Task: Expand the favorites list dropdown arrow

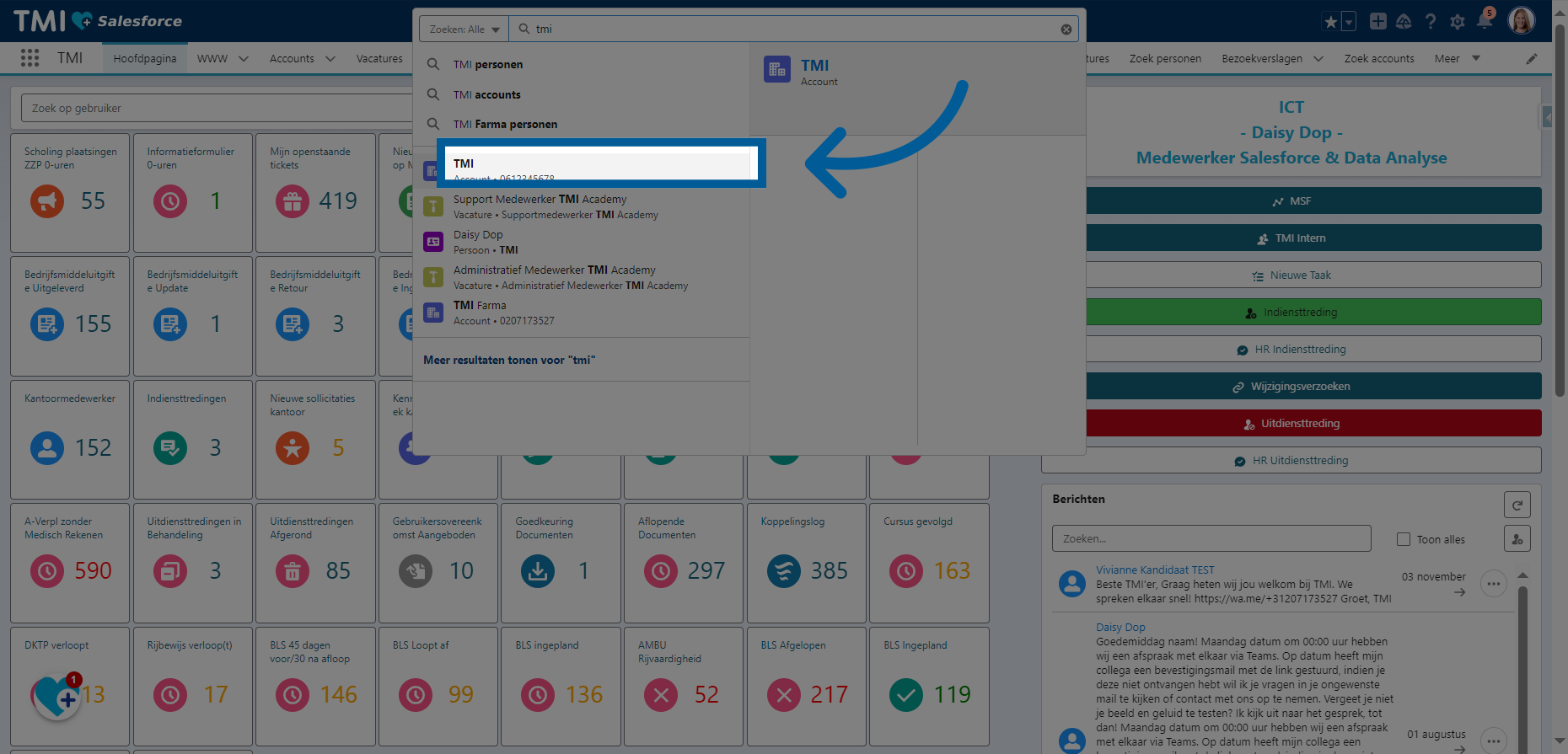Action: point(1349,22)
